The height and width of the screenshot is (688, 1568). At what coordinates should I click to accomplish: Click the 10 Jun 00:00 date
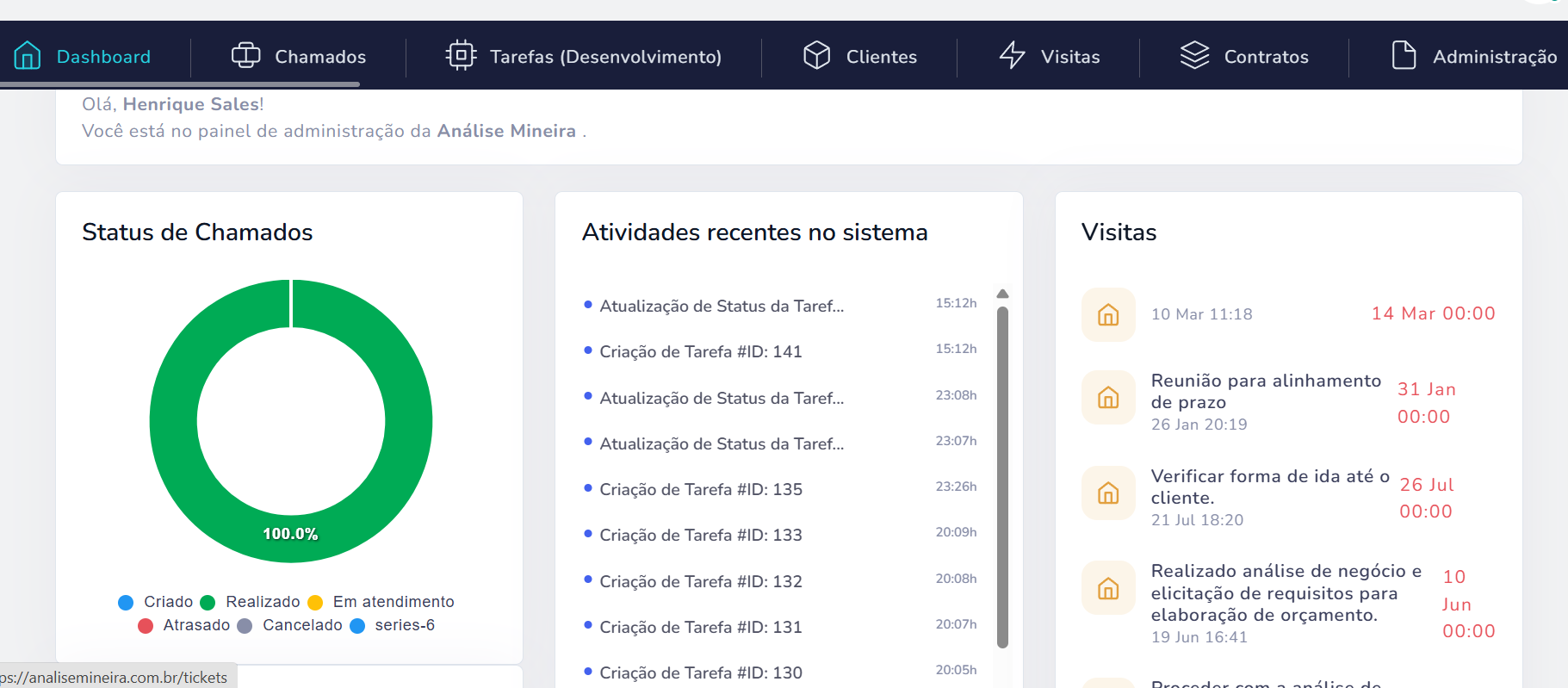pyautogui.click(x=1469, y=604)
